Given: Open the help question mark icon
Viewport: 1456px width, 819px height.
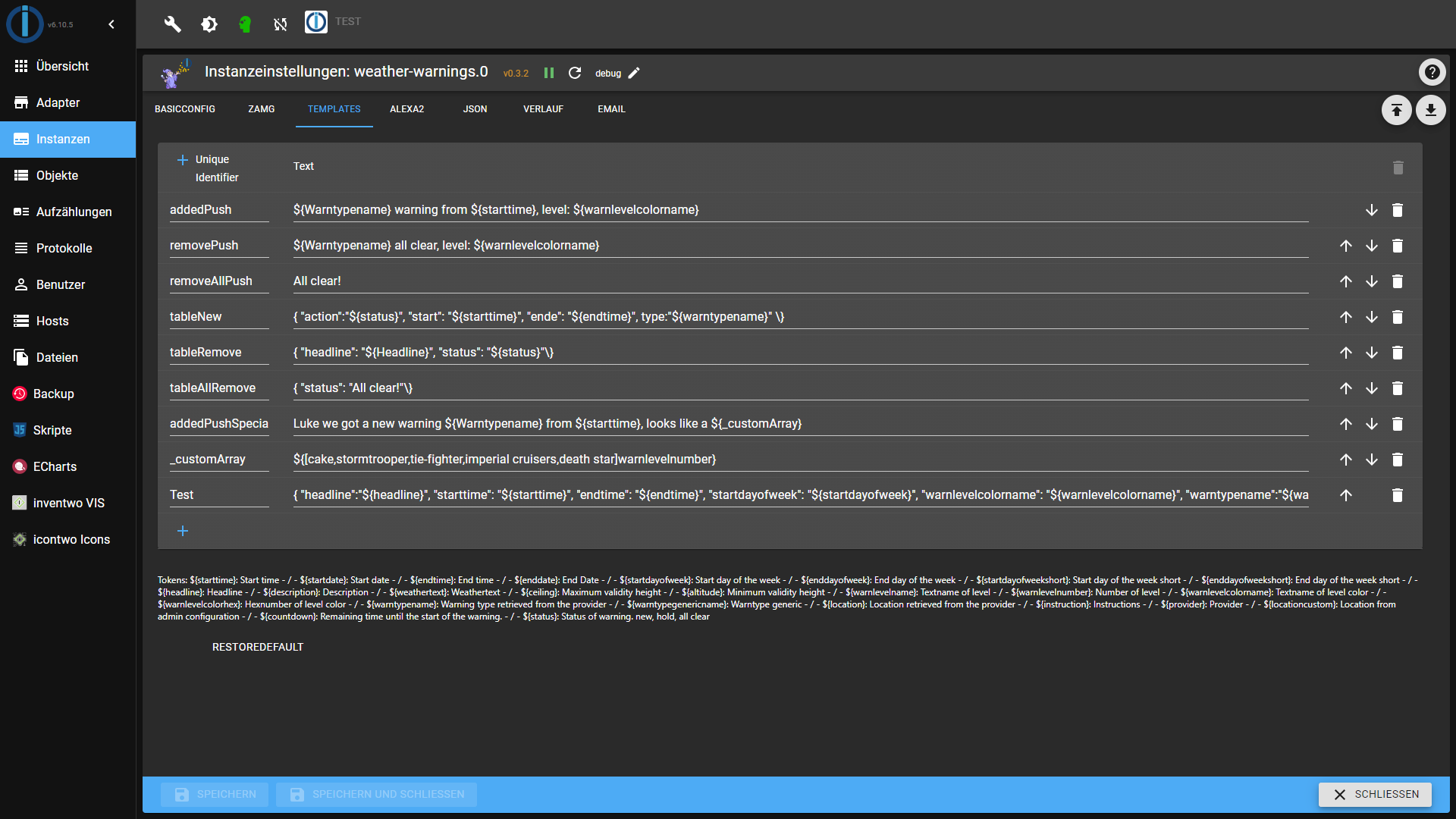Looking at the screenshot, I should (1432, 72).
